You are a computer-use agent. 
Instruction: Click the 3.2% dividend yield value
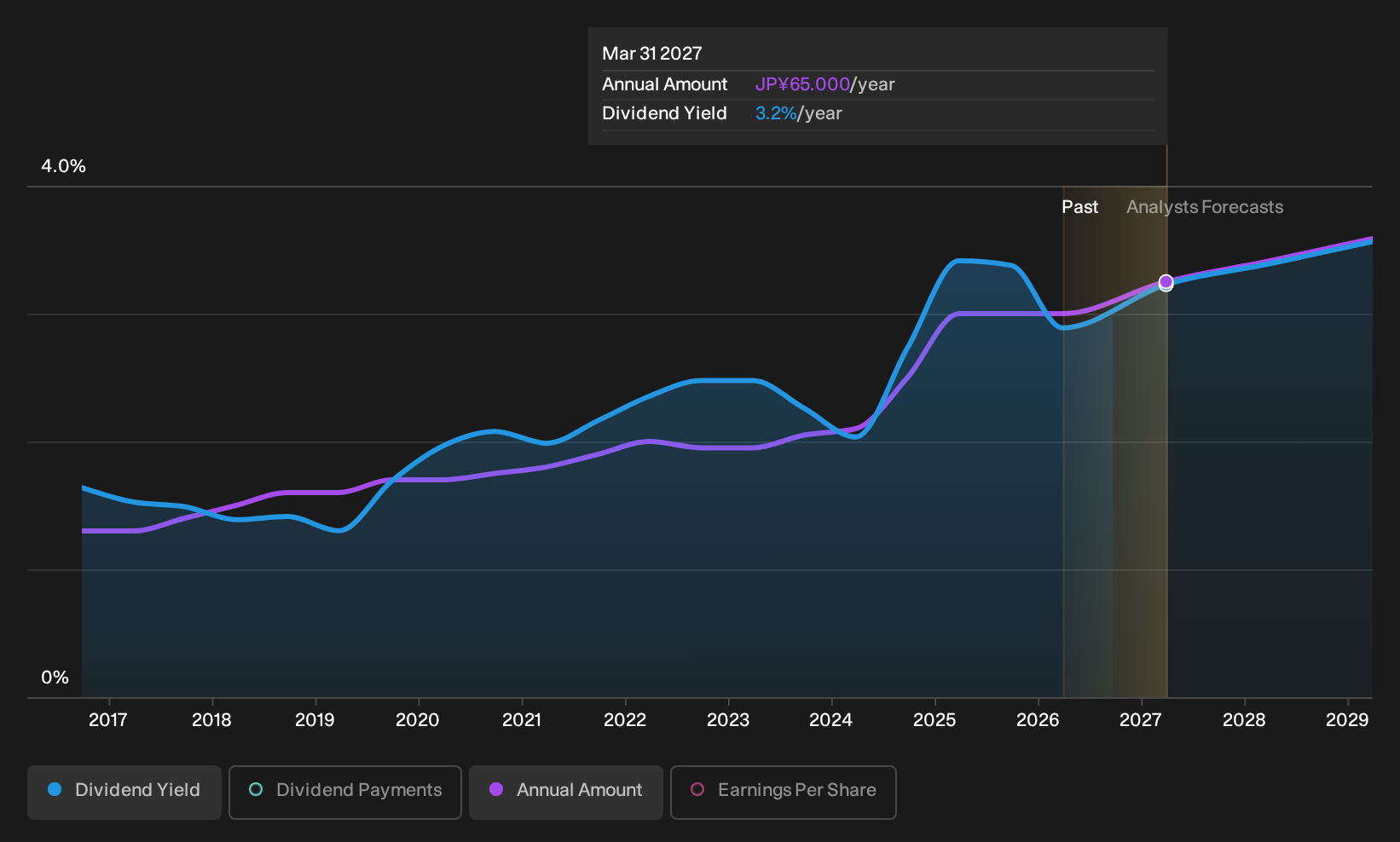point(776,113)
